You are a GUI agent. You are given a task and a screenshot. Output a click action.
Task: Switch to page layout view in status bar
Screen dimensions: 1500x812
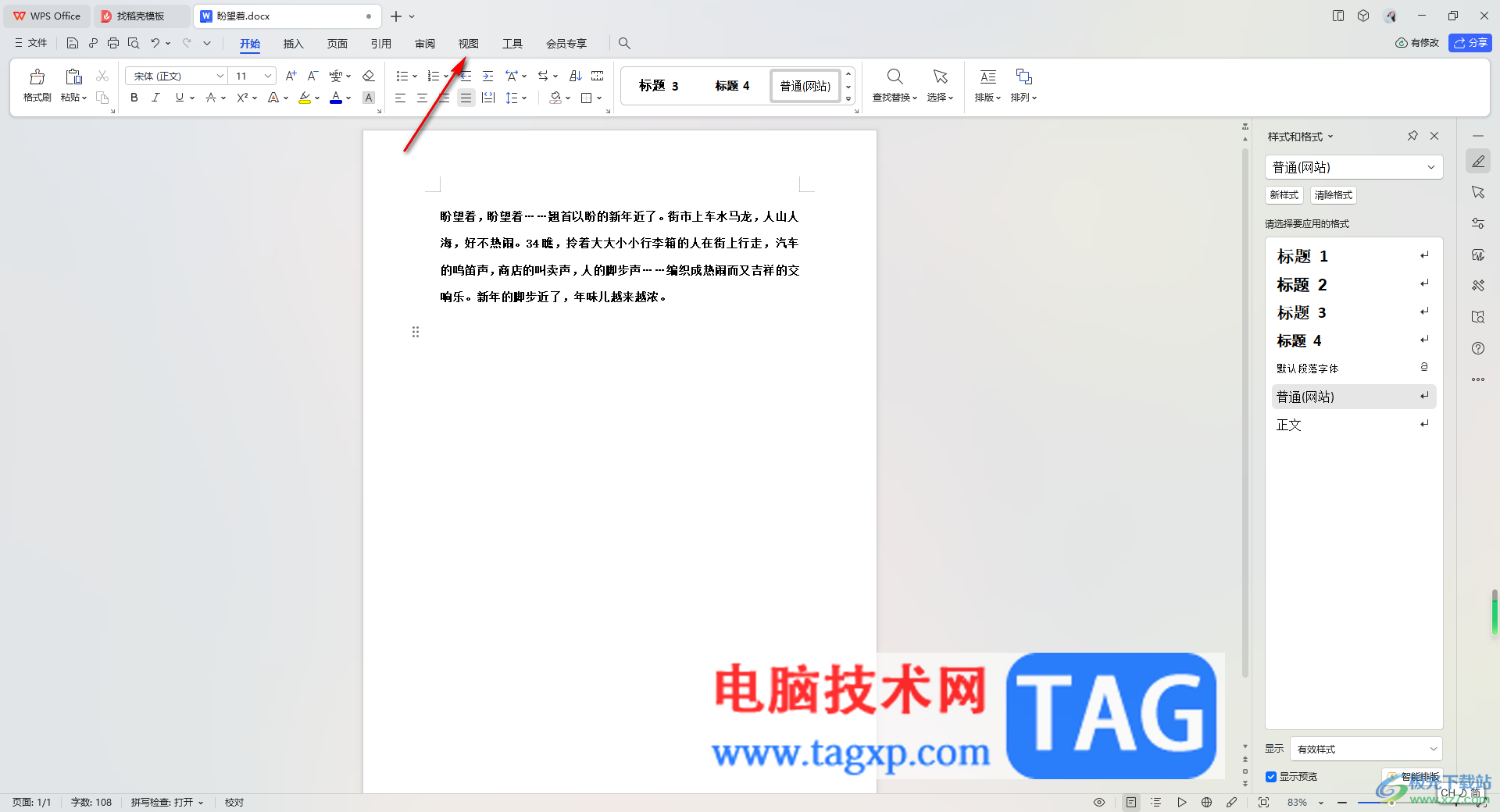(x=1131, y=802)
